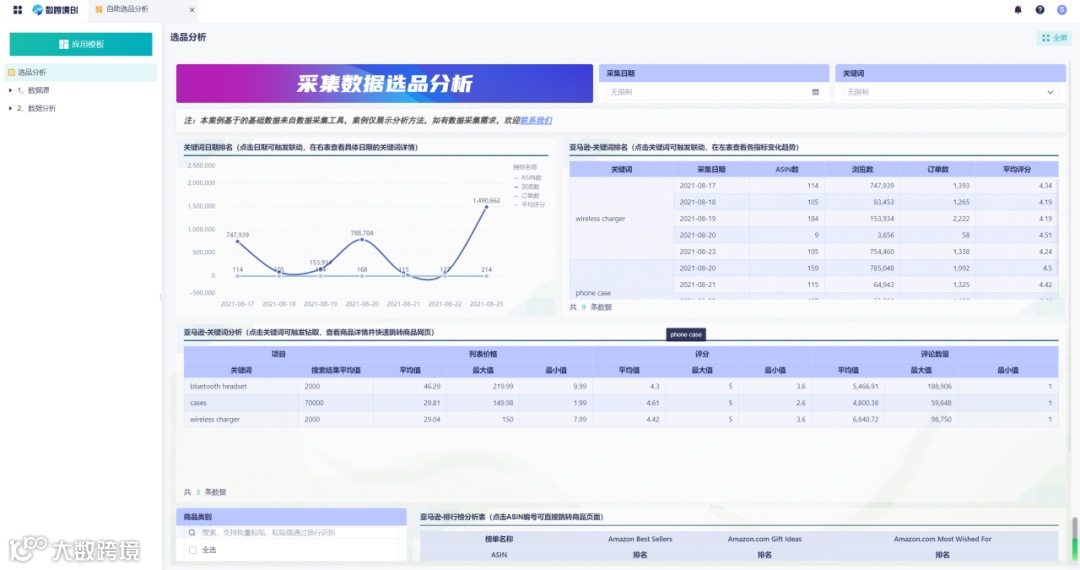Click the 747,939 data point on chart
The image size is (1080, 570).
click(238, 241)
